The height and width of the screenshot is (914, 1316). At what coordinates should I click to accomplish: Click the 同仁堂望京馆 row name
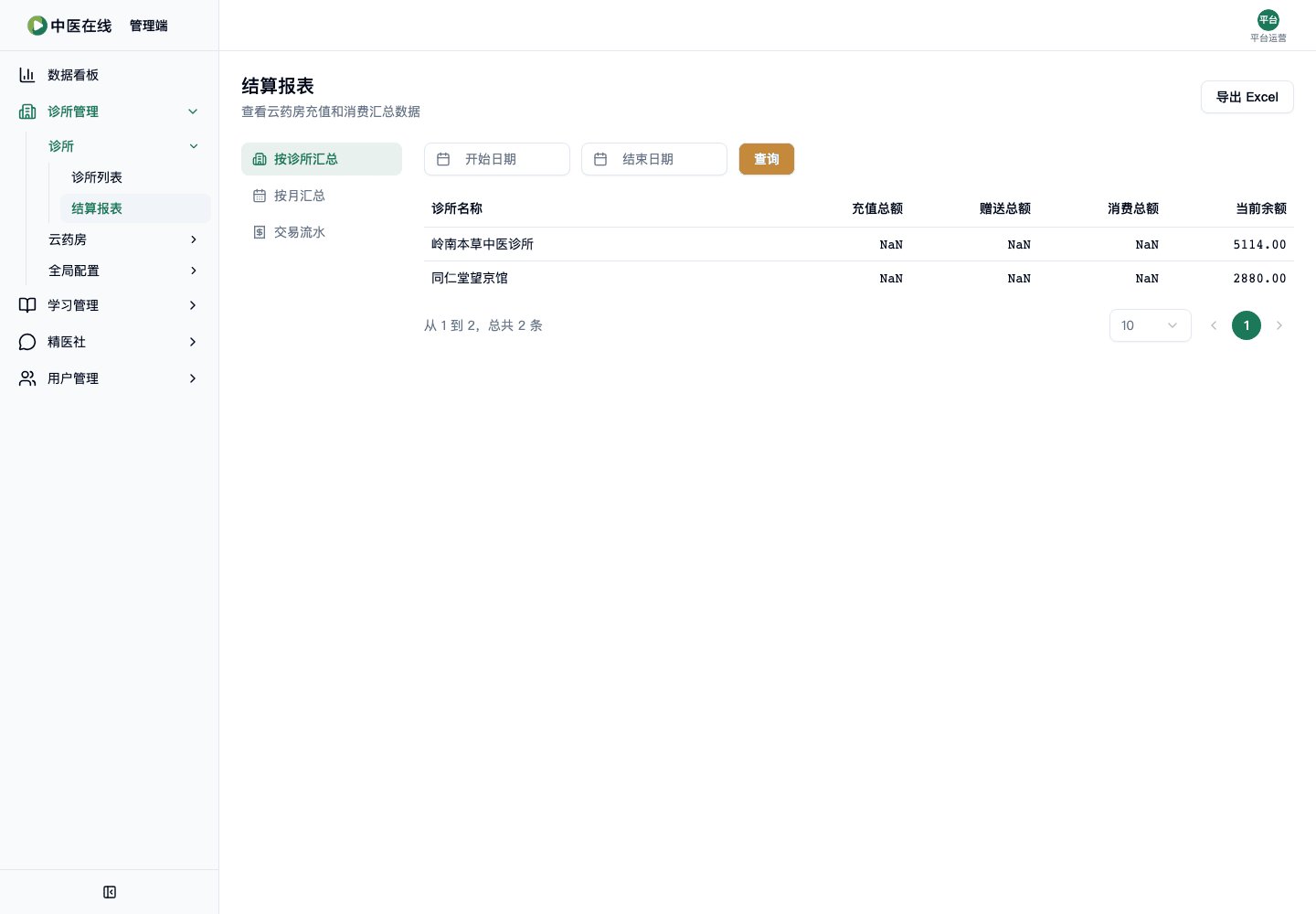tap(470, 278)
